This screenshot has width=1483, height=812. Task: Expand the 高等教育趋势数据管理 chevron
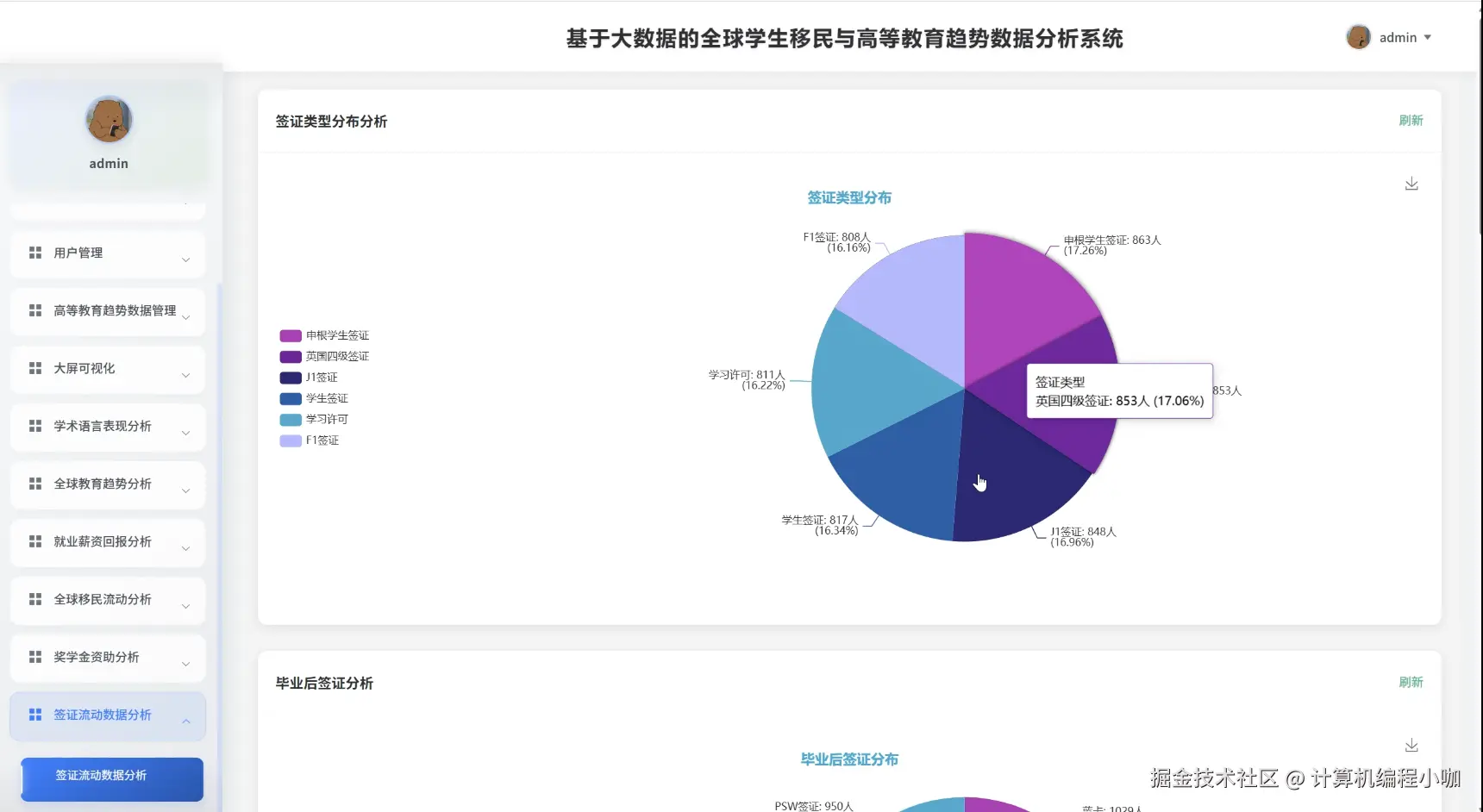[185, 317]
